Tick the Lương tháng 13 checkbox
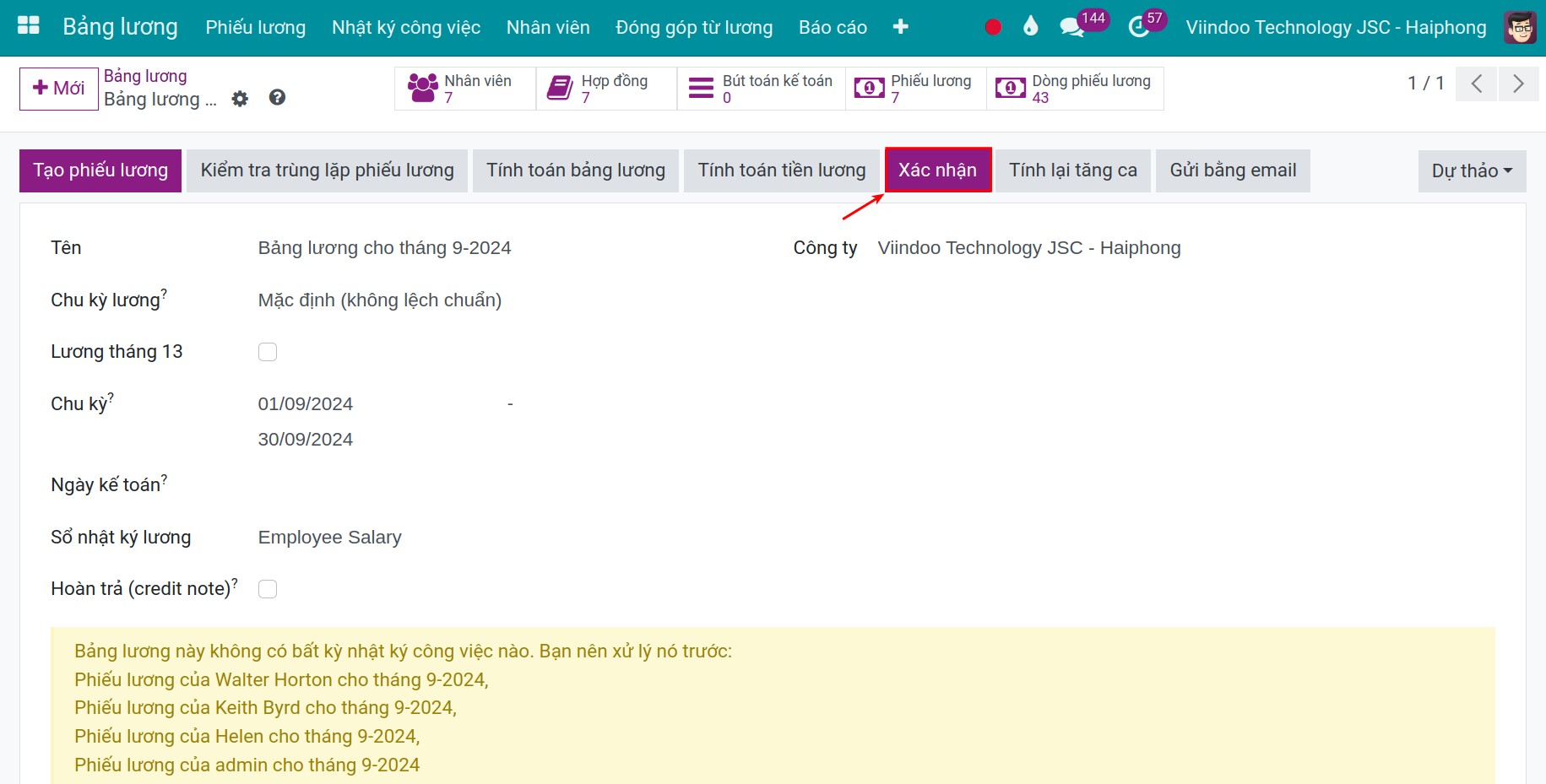1546x784 pixels. (x=268, y=352)
